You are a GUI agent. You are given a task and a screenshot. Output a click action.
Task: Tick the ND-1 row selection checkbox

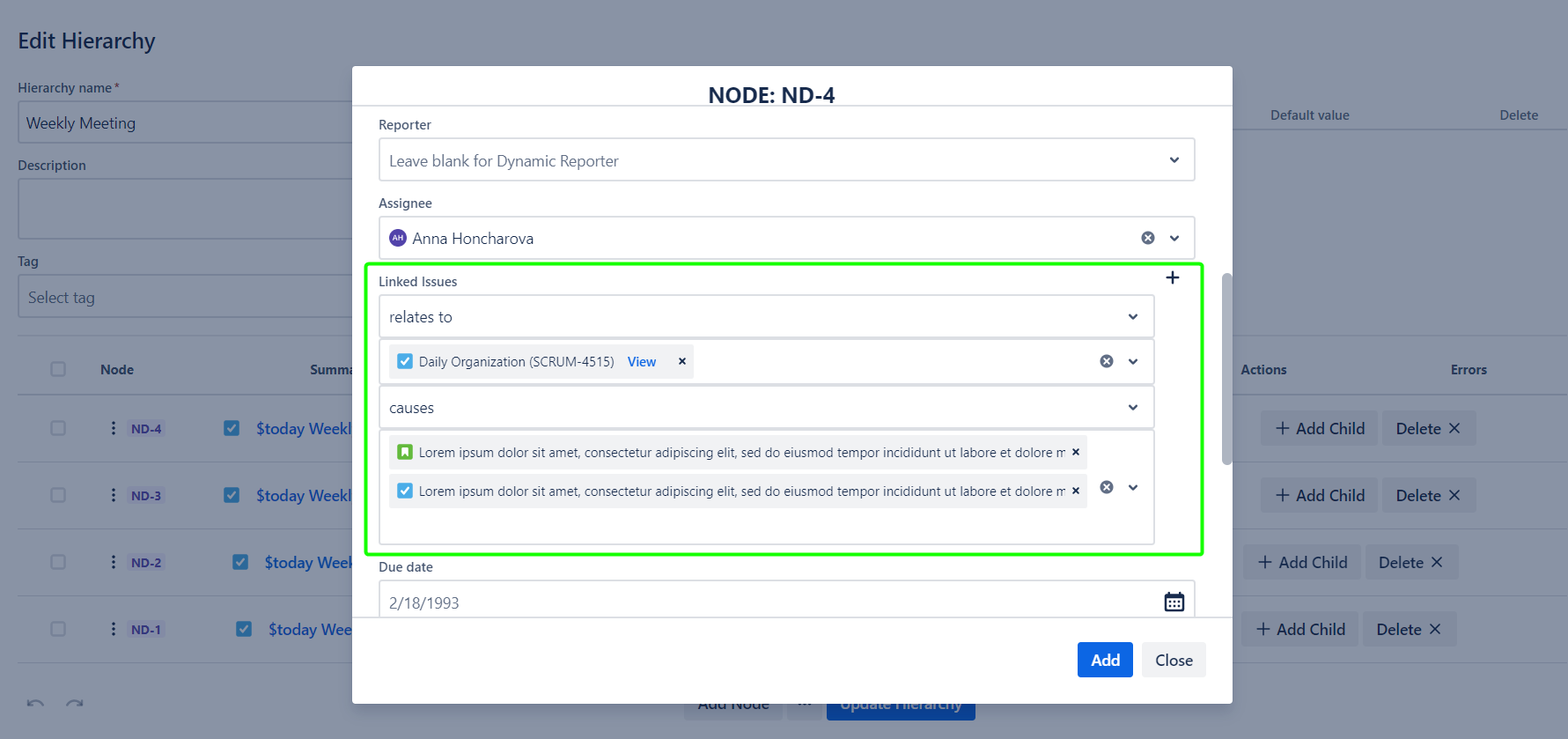[58, 629]
